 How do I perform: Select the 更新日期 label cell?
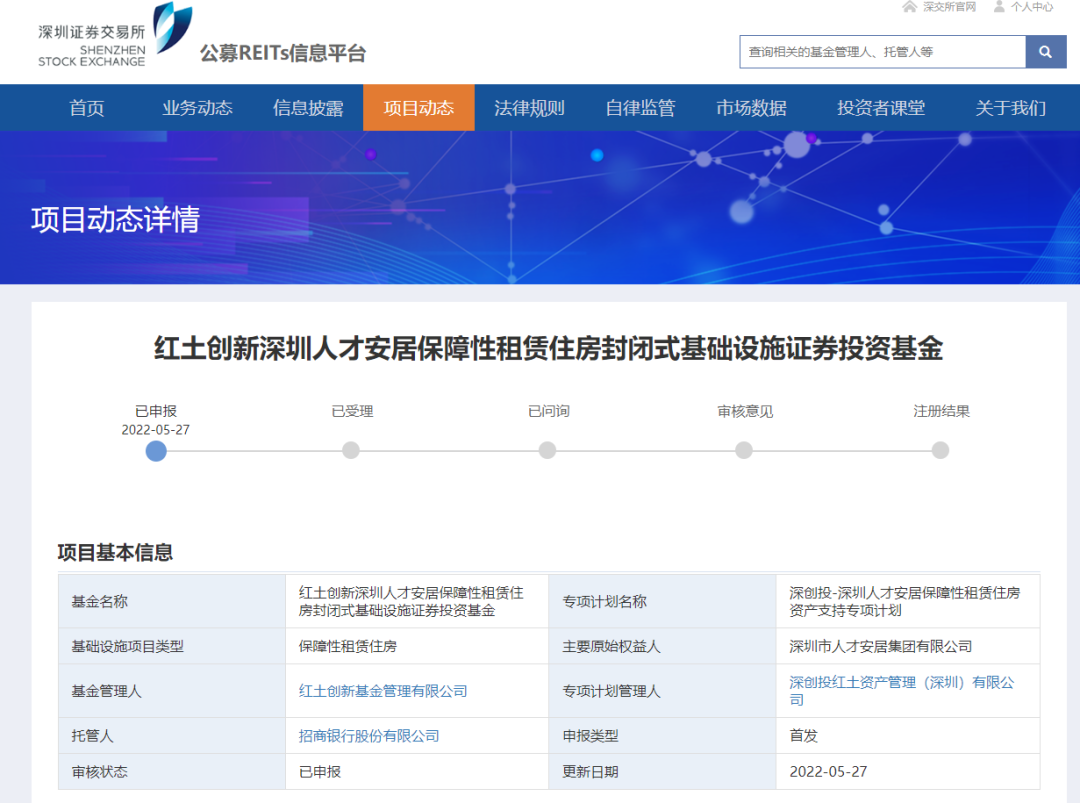point(663,771)
